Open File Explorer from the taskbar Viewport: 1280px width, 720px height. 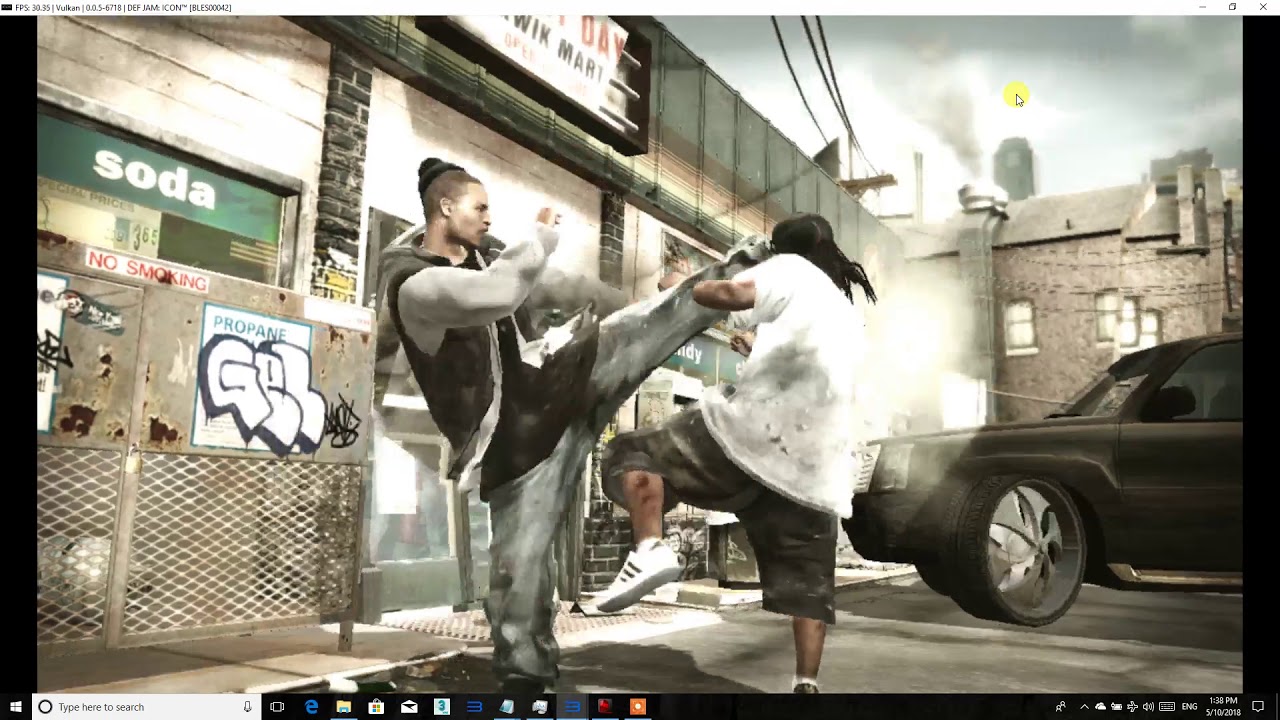[346, 707]
